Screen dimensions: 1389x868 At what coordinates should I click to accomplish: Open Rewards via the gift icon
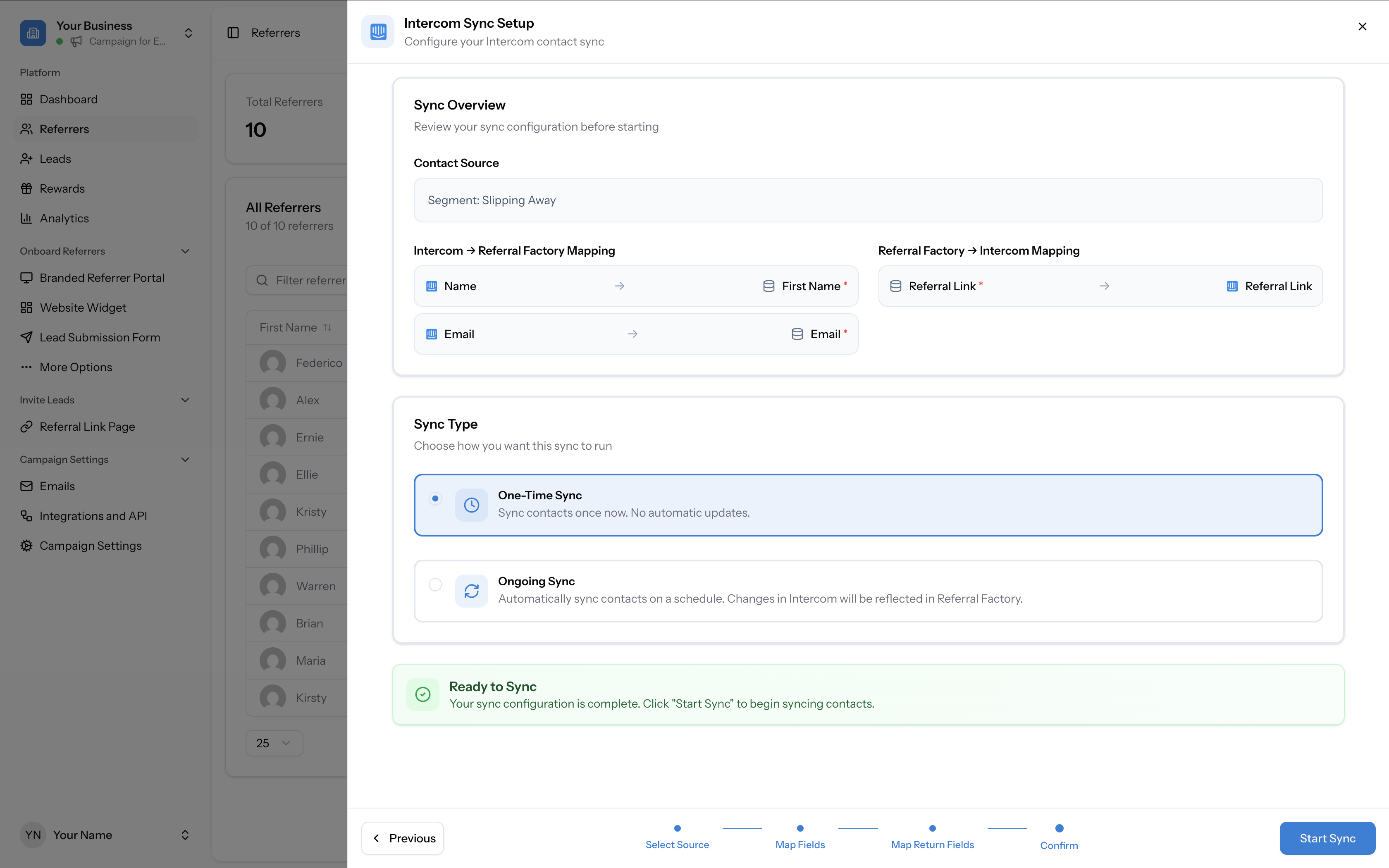click(26, 188)
